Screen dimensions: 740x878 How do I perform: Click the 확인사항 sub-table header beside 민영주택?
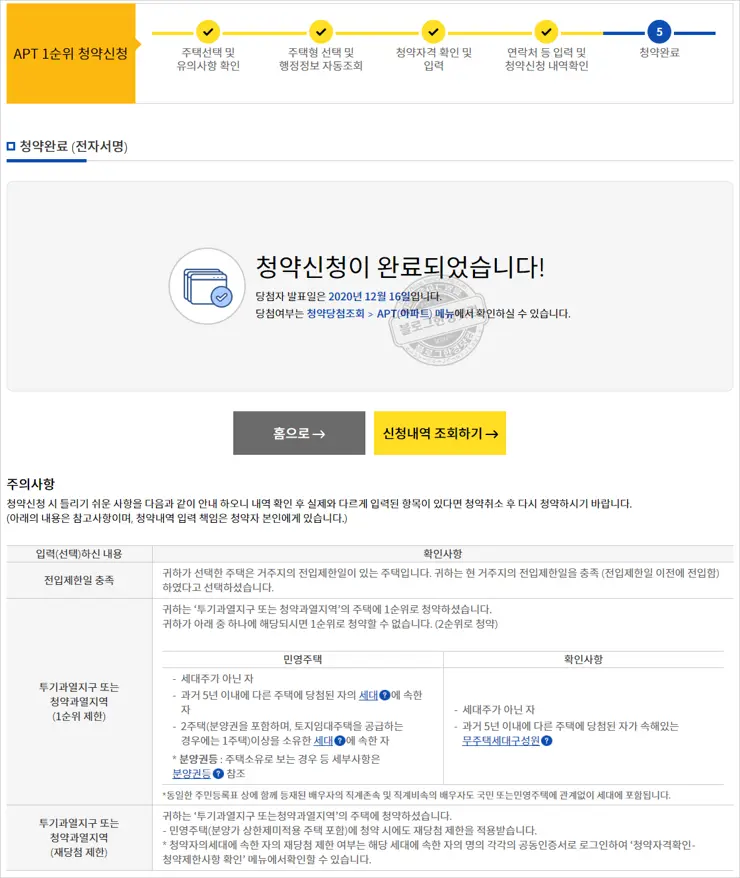[x=583, y=660]
